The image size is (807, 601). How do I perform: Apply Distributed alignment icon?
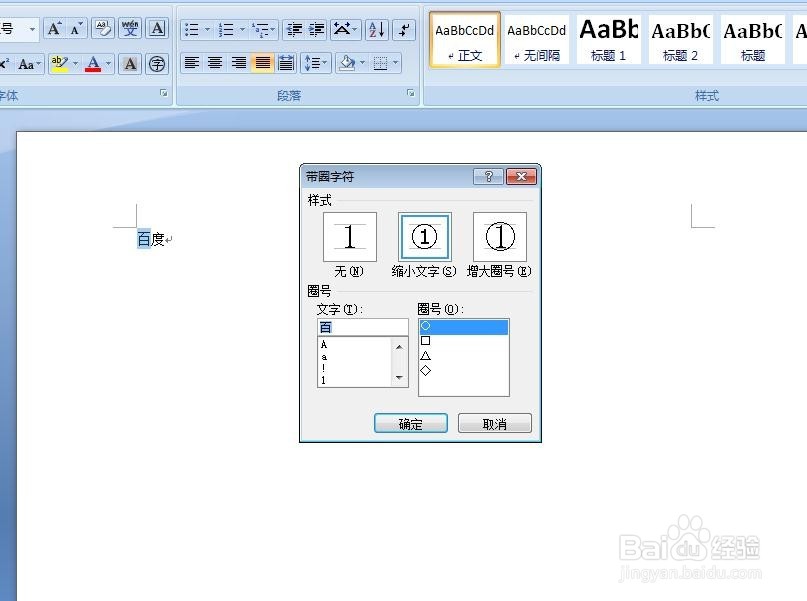pyautogui.click(x=286, y=63)
